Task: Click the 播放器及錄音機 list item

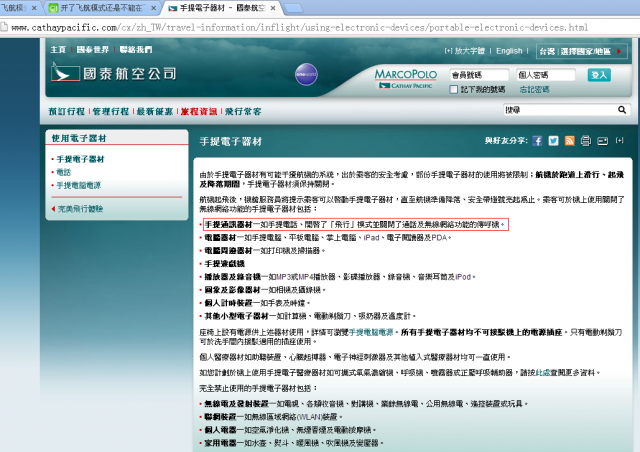Action: click(x=340, y=277)
